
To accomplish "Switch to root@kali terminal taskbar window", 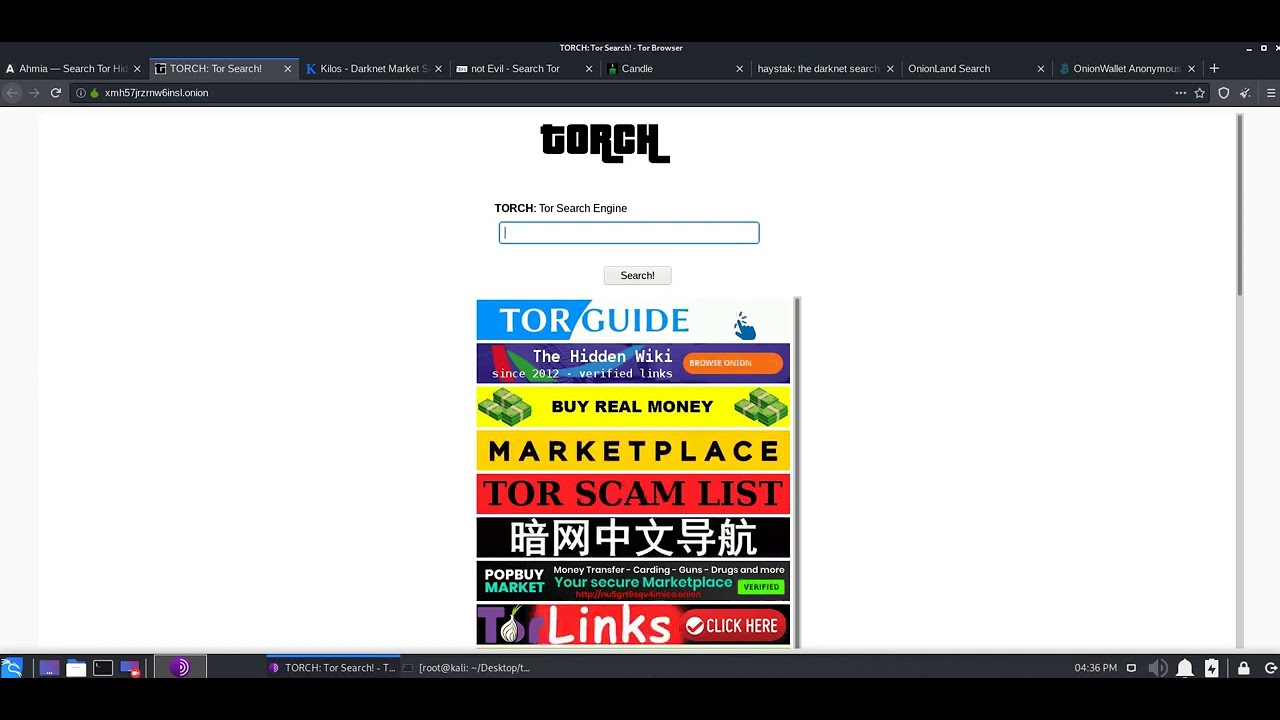I will pyautogui.click(x=467, y=668).
